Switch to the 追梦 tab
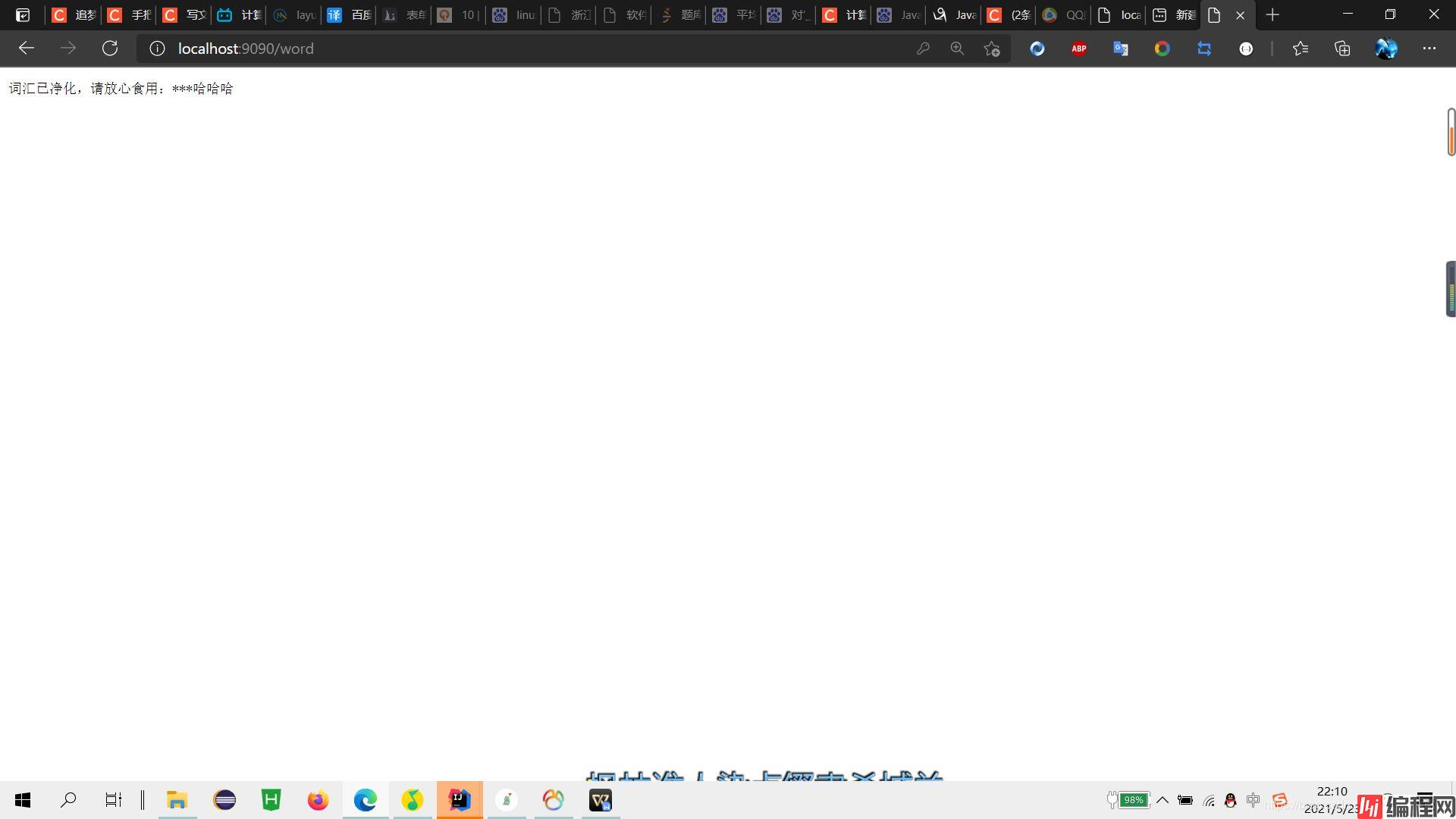1456x819 pixels. point(74,15)
